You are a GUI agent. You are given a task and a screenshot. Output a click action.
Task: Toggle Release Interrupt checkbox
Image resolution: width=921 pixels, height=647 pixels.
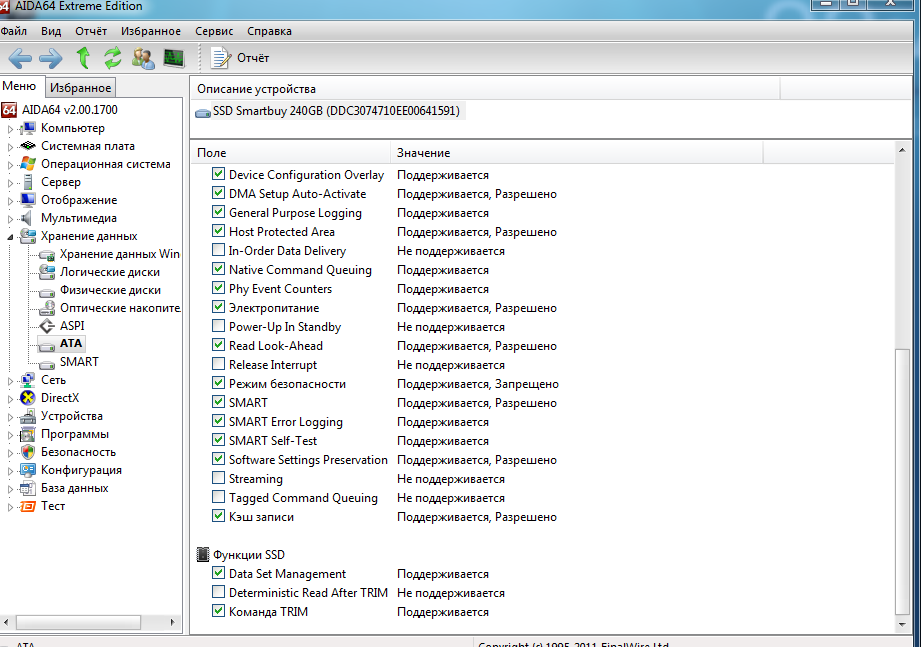coord(219,363)
